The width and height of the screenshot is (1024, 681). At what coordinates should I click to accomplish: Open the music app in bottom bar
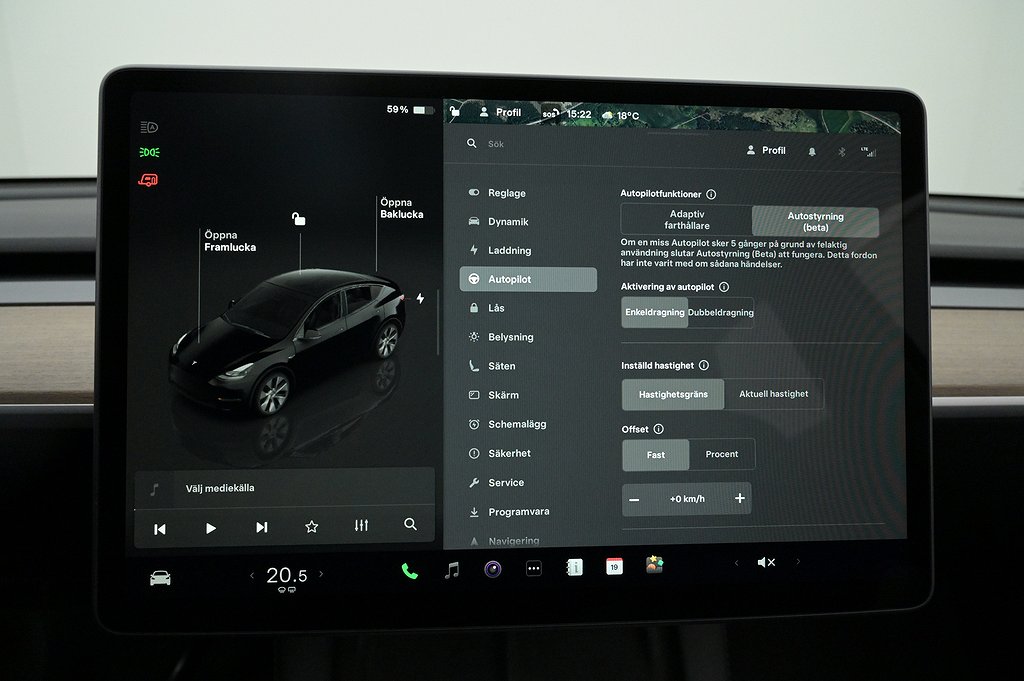[x=452, y=570]
